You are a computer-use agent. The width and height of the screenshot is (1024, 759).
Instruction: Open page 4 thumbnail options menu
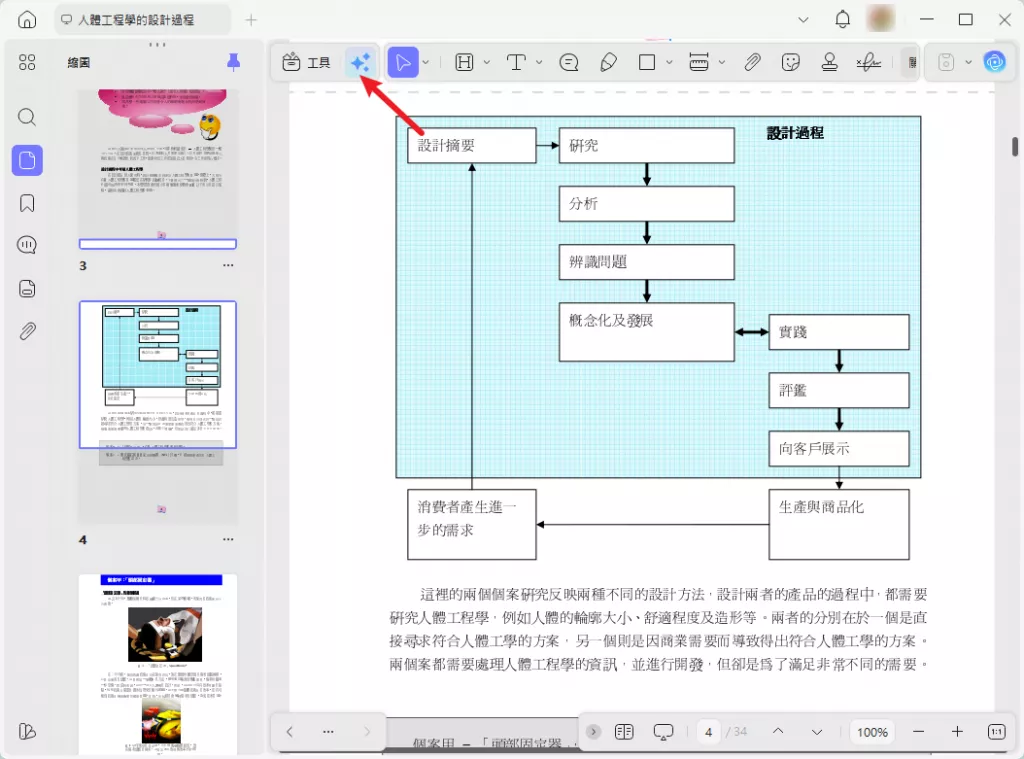[x=228, y=540]
